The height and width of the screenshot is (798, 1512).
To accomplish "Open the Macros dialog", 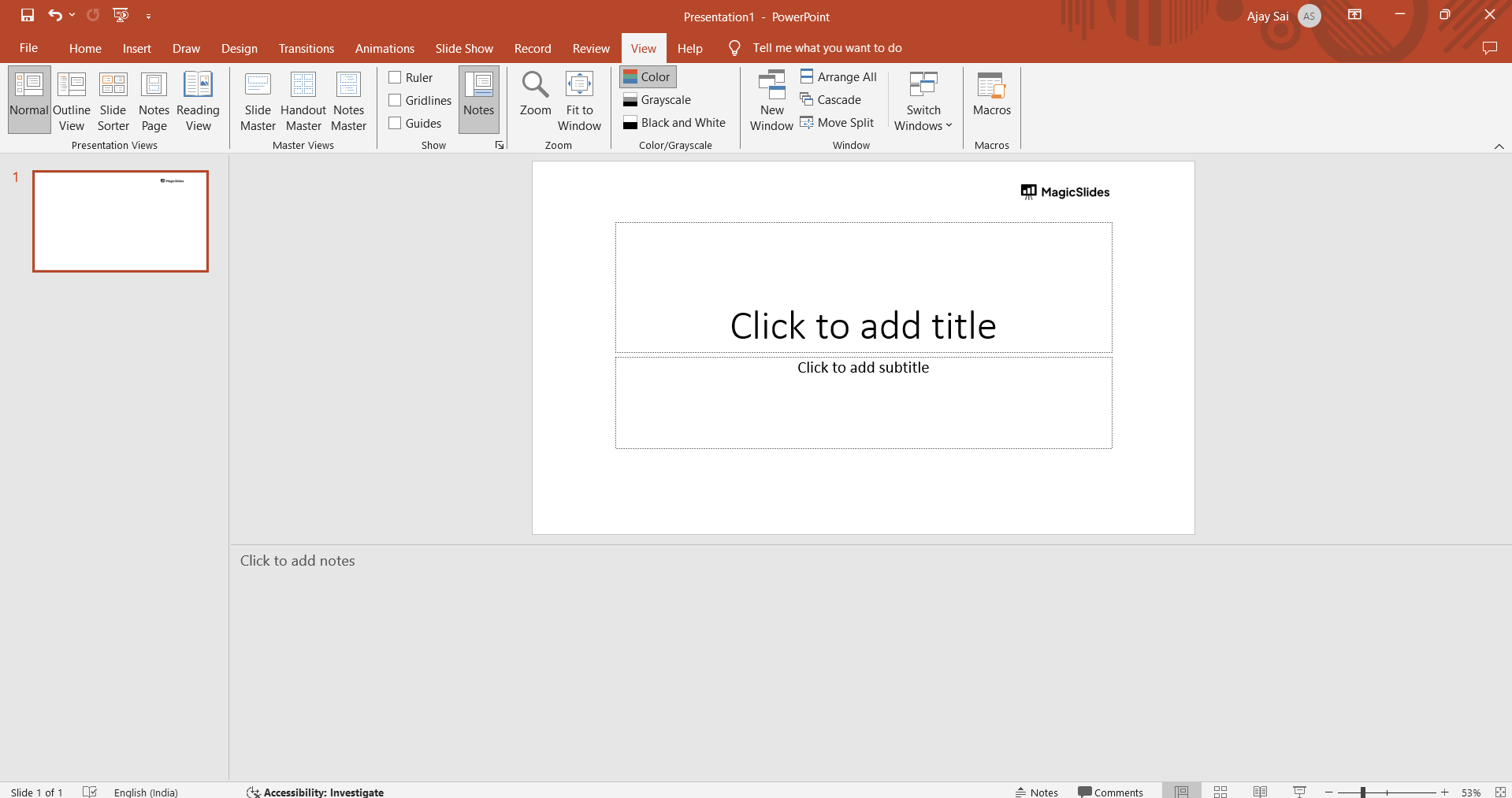I will click(x=991, y=95).
